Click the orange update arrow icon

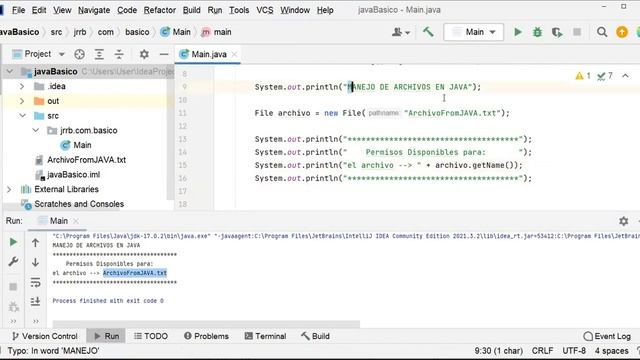(x=622, y=32)
